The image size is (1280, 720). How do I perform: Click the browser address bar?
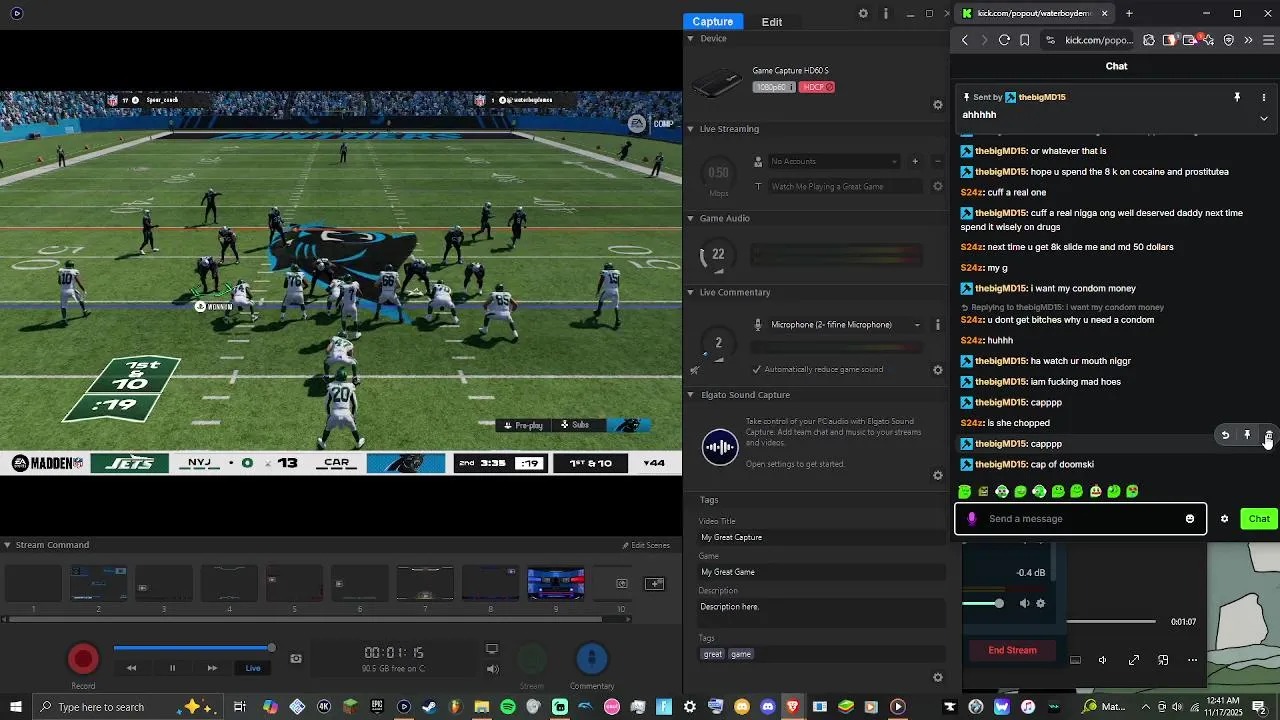(x=1089, y=40)
